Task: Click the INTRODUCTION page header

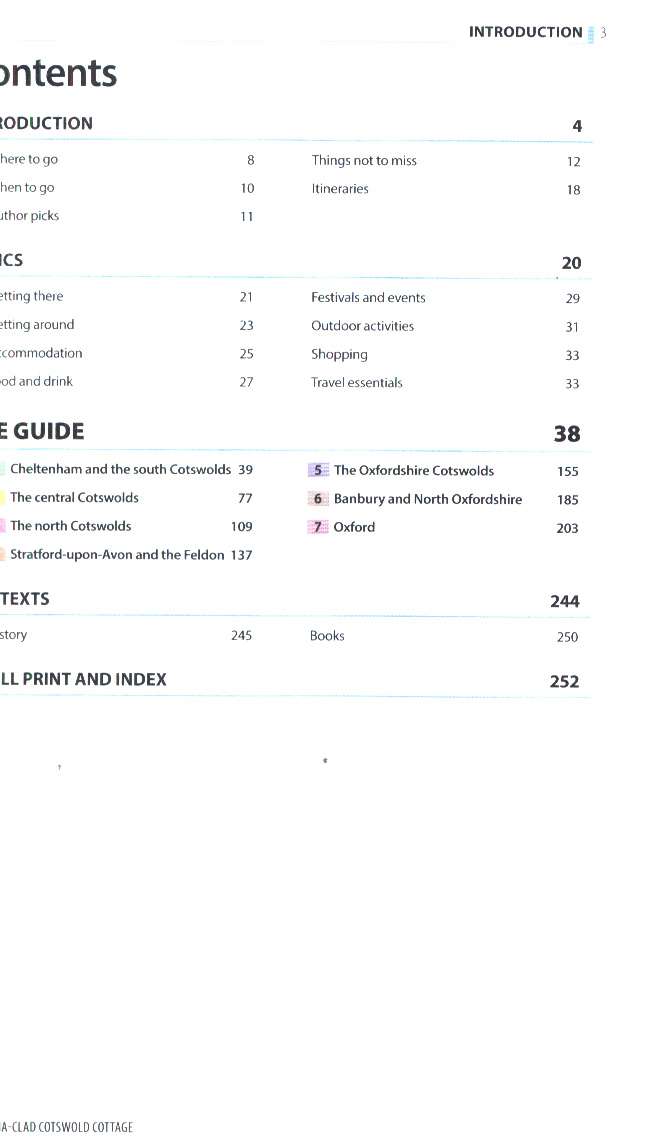Action: tap(525, 33)
